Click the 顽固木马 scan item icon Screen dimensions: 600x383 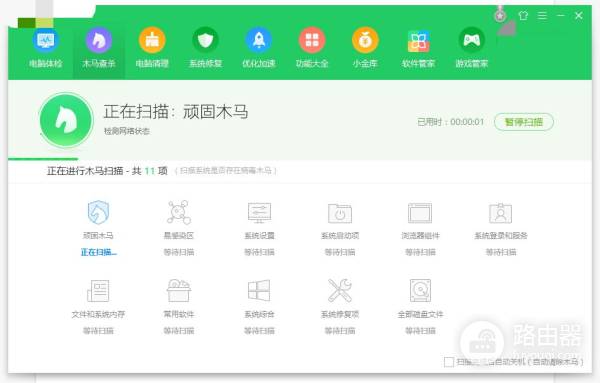tap(98, 212)
